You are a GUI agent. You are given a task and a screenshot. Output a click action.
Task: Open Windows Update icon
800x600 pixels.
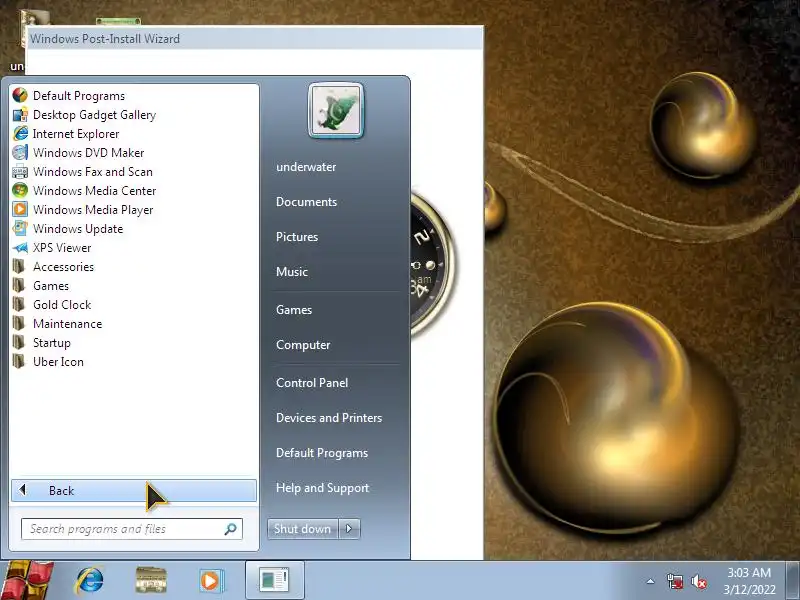point(20,229)
